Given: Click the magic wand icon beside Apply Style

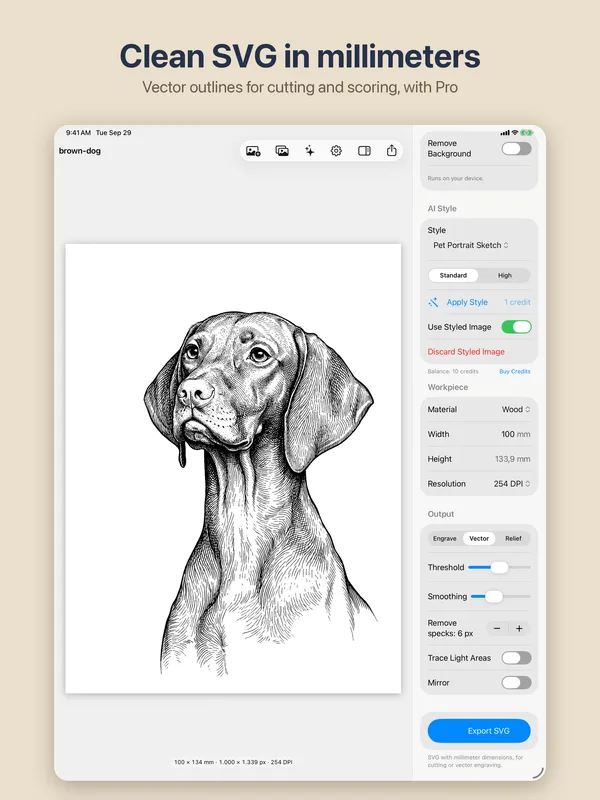Looking at the screenshot, I should (433, 302).
